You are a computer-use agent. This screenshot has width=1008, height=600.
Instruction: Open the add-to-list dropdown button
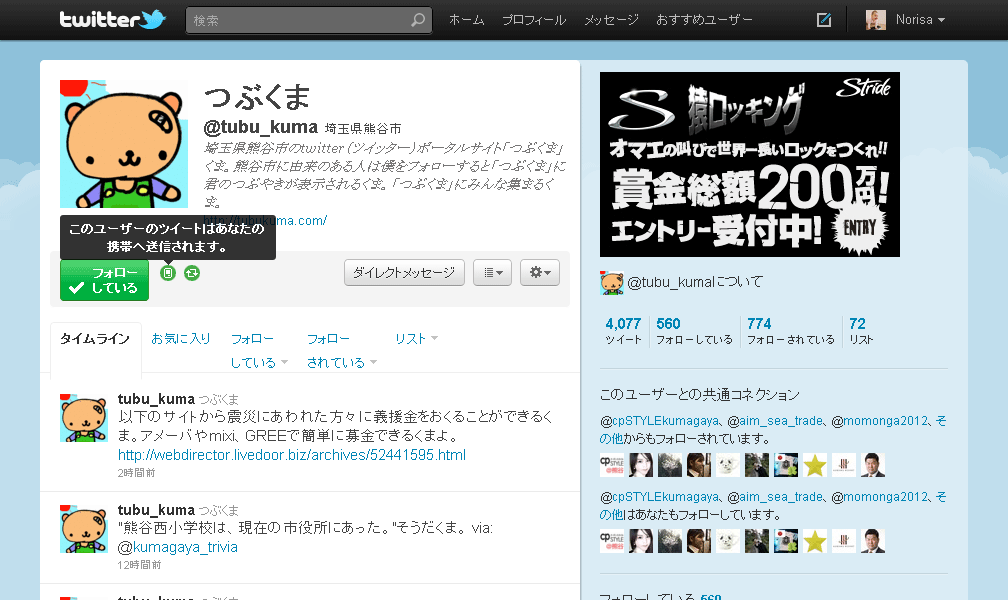492,273
